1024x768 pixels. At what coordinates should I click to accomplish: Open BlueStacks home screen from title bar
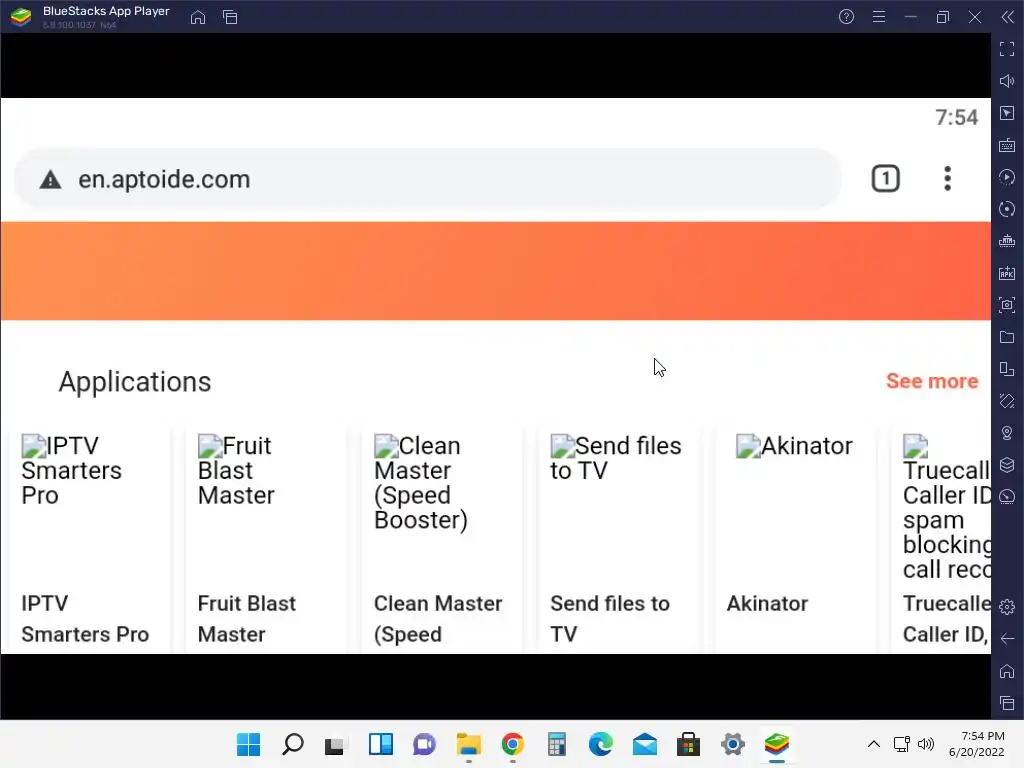point(198,17)
